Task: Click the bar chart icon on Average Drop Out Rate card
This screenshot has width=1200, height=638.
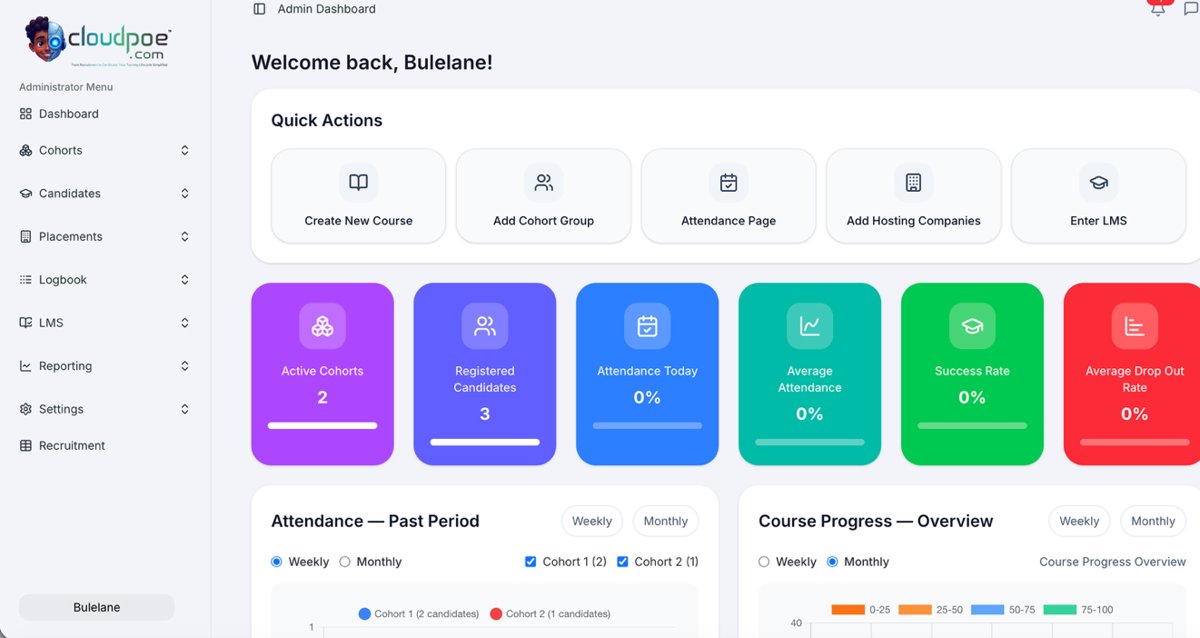Action: coord(1135,326)
